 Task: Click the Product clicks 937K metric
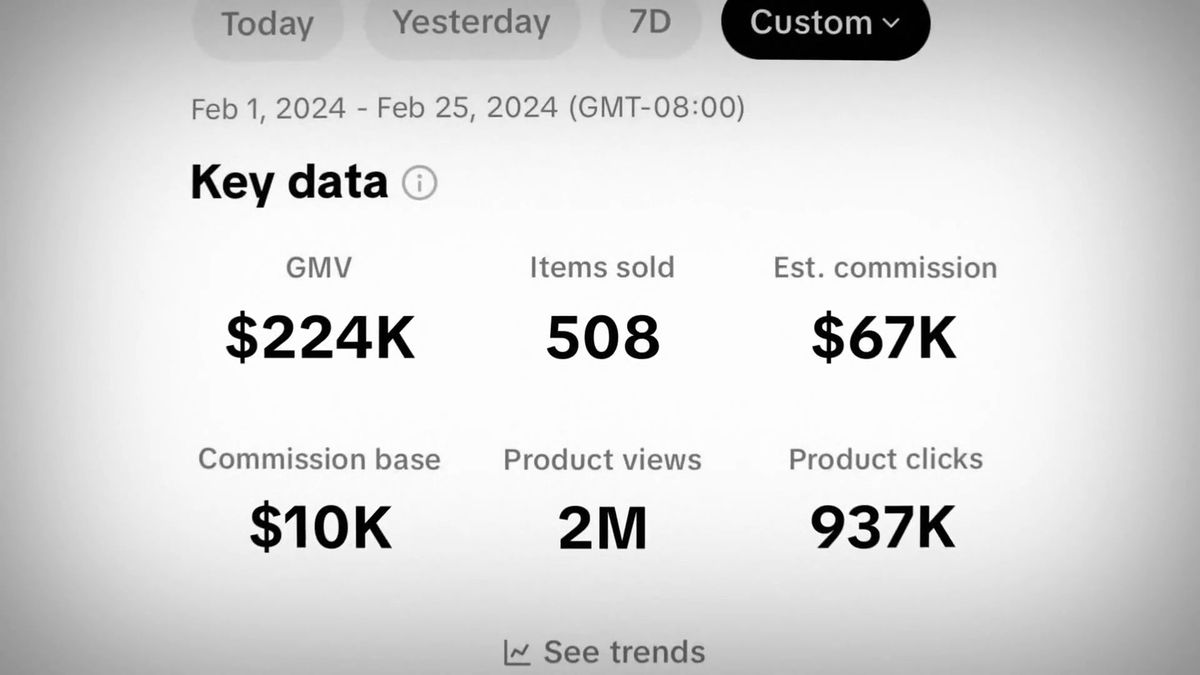pos(884,529)
